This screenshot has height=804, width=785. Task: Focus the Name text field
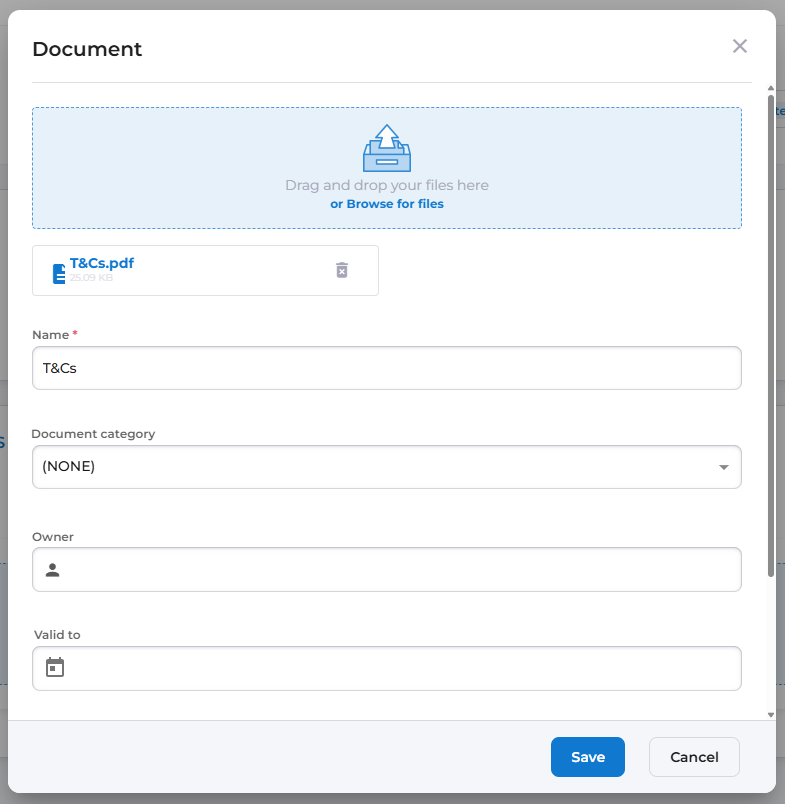click(387, 368)
